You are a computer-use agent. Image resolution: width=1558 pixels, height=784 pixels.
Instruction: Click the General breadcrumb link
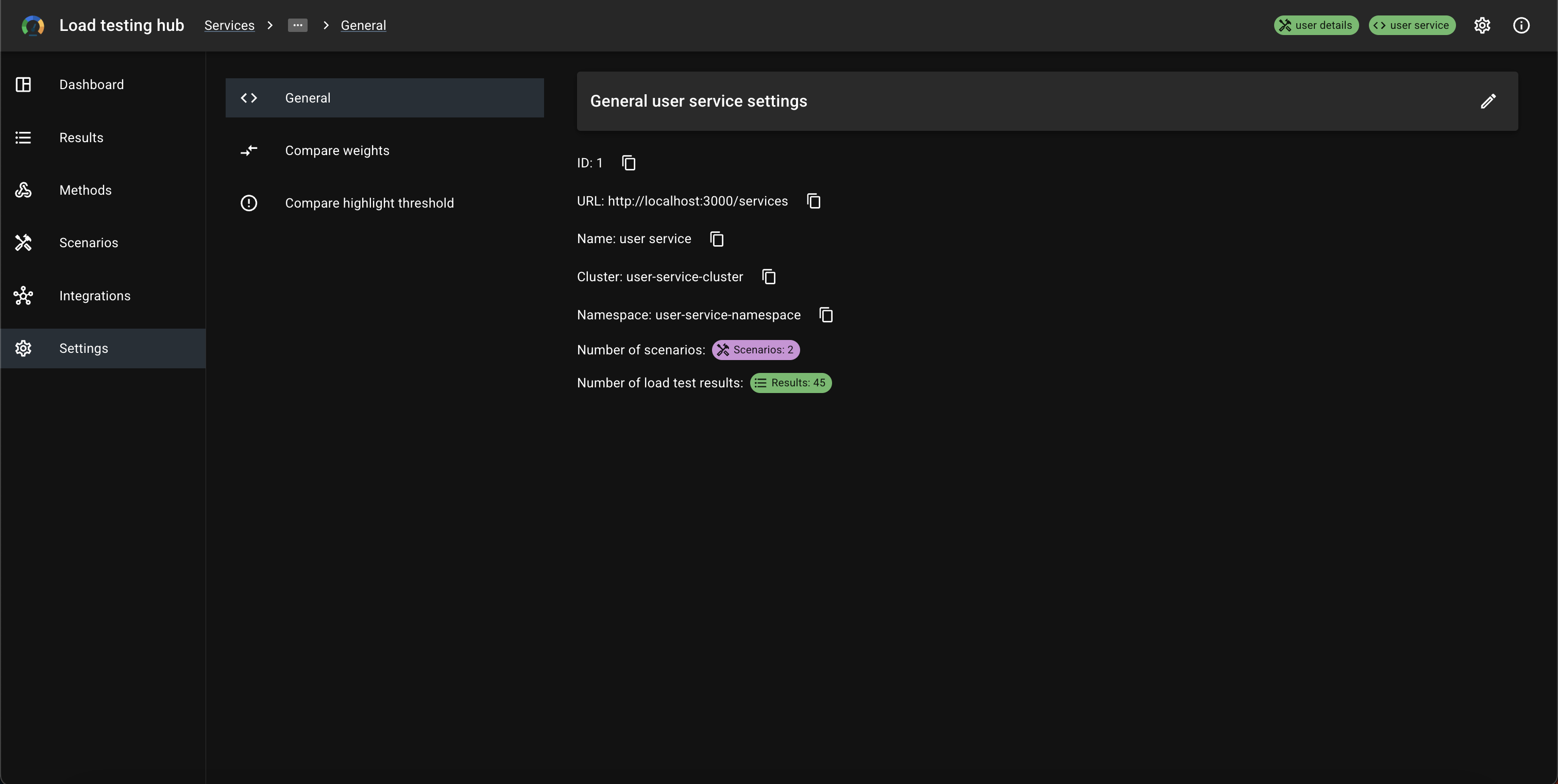[364, 25]
